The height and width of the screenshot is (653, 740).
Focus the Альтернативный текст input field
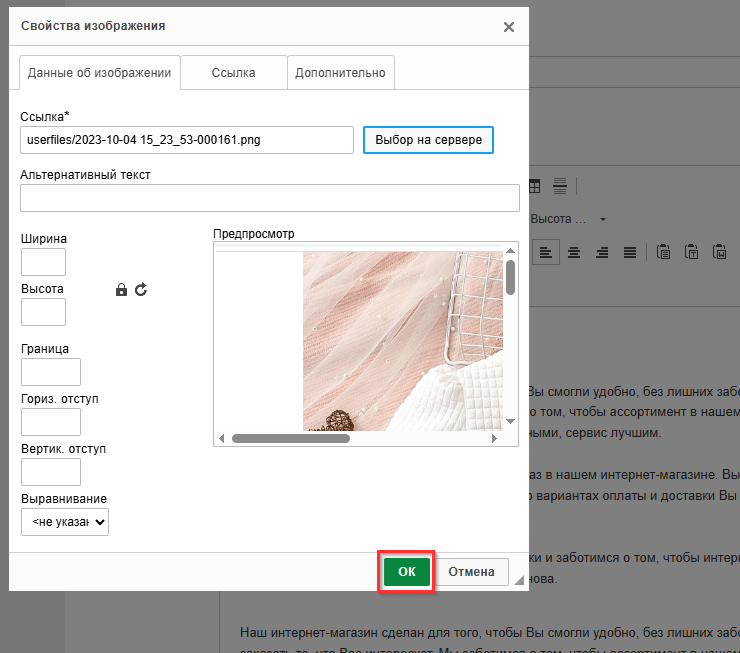[270, 198]
